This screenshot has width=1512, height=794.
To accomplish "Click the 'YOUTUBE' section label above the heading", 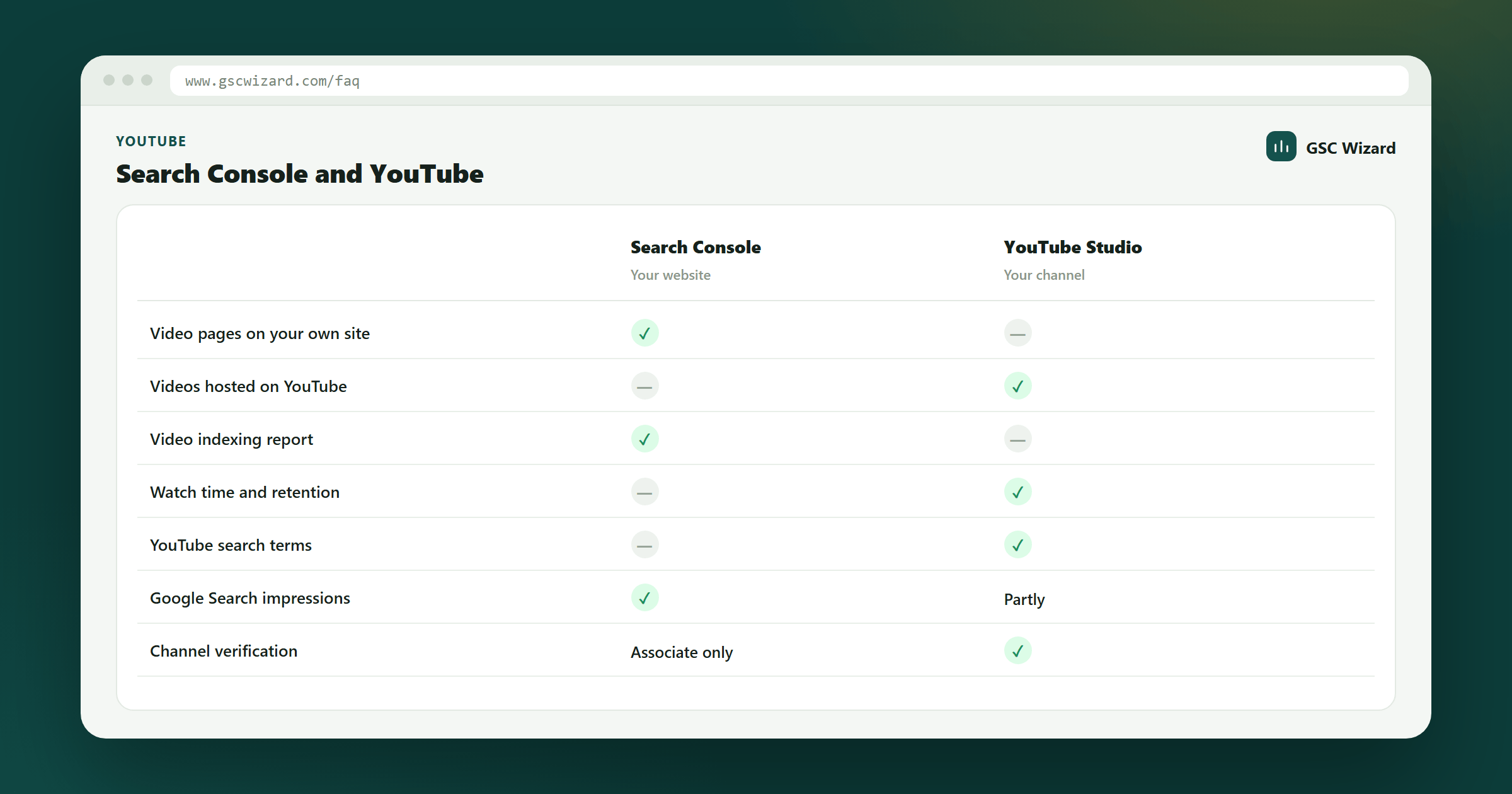I will [151, 141].
